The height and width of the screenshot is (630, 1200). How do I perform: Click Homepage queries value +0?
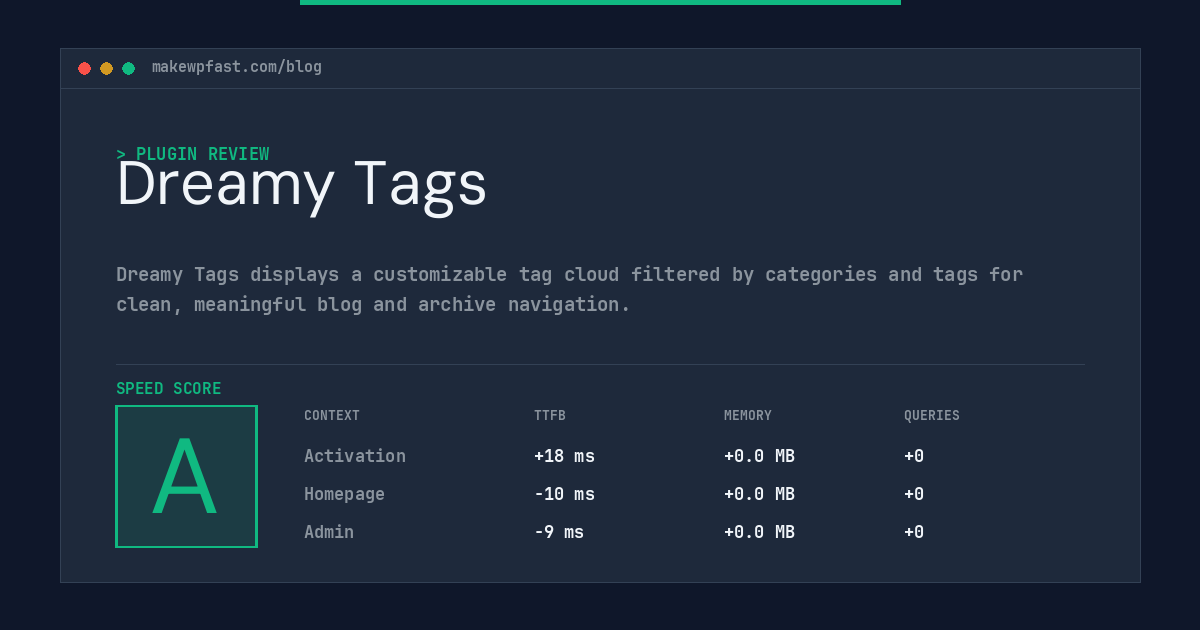914,494
